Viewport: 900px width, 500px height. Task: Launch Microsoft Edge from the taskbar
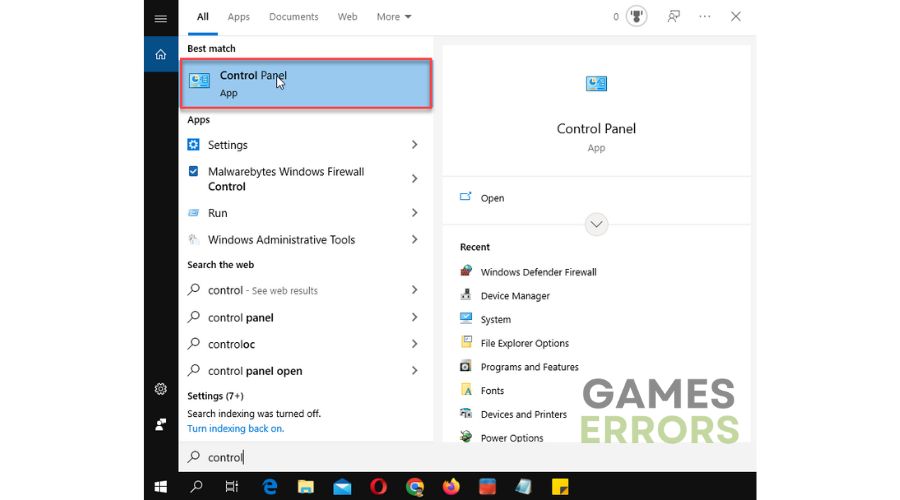tap(270, 487)
